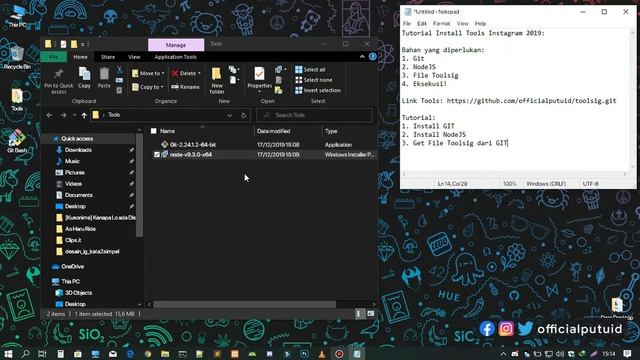This screenshot has width=640, height=360.
Task: Click the Windows Start button
Action: point(8,353)
